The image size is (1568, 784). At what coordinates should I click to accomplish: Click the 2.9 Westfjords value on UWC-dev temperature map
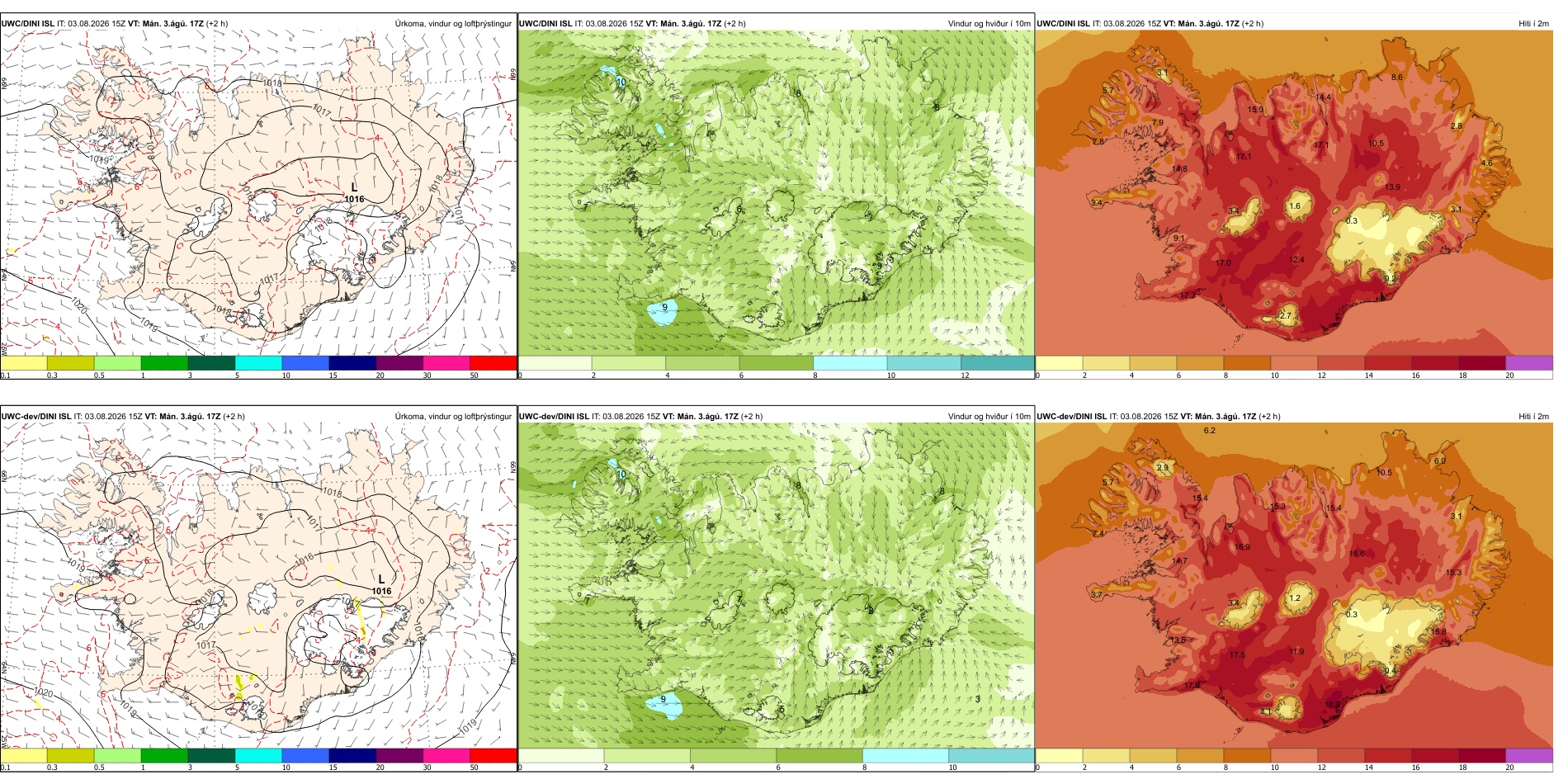pos(1162,468)
